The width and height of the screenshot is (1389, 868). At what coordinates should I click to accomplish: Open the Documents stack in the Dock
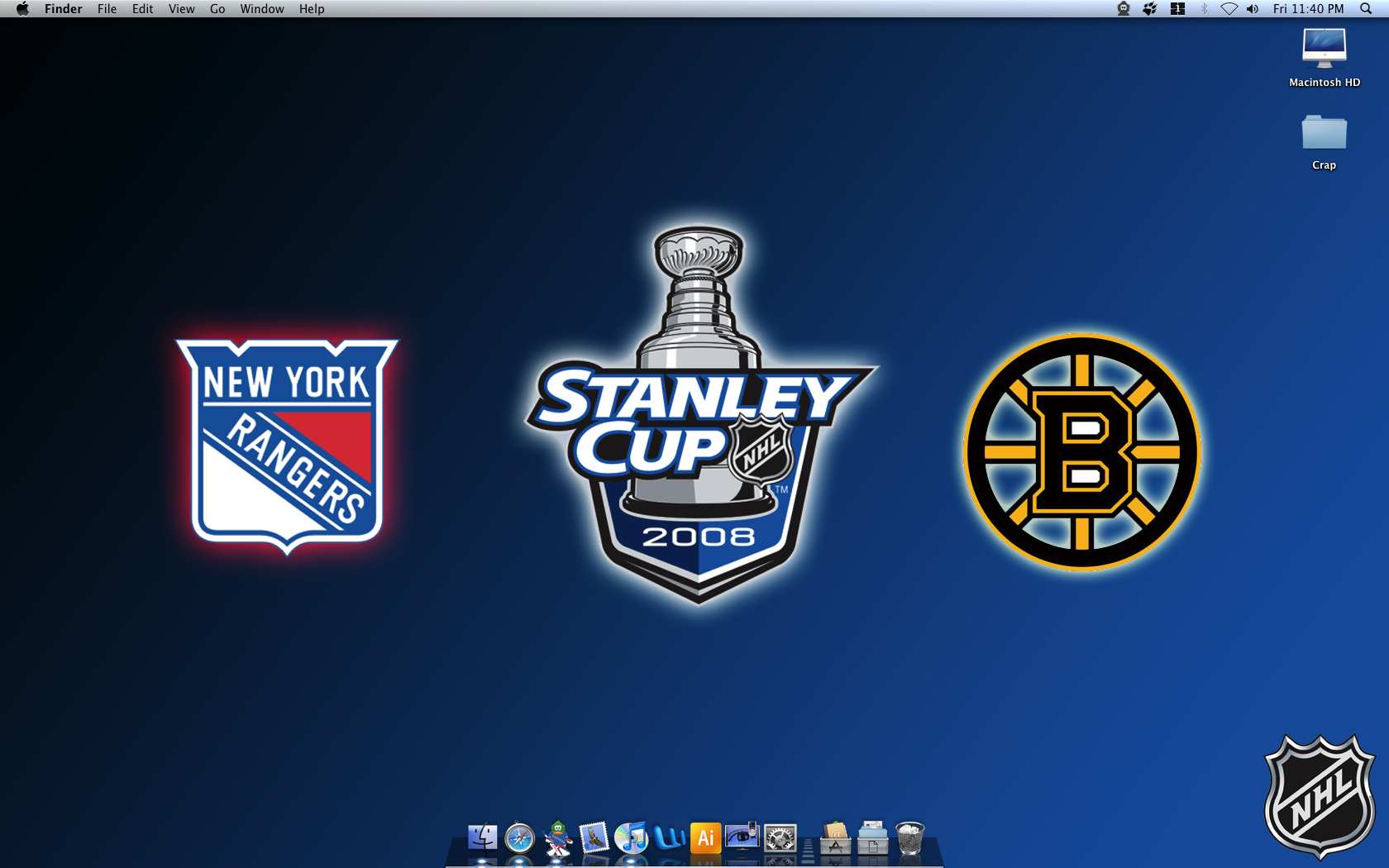click(x=872, y=838)
